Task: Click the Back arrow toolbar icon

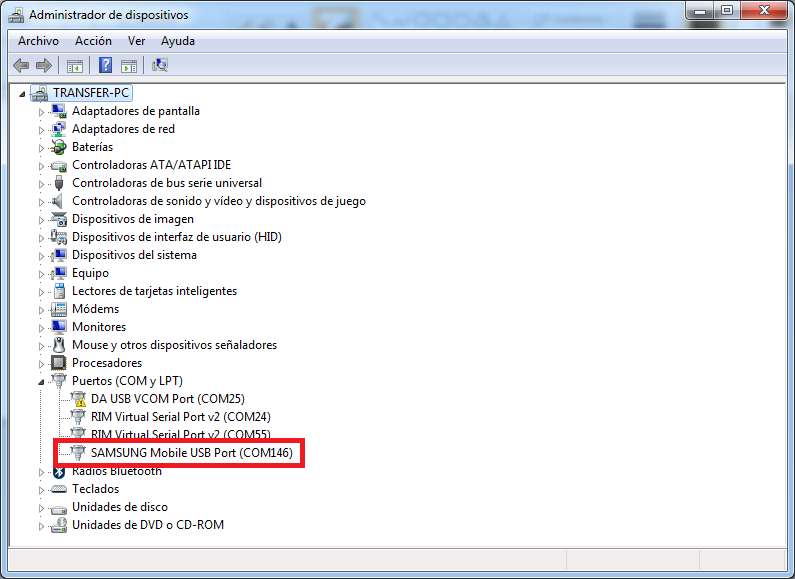Action: pyautogui.click(x=21, y=66)
